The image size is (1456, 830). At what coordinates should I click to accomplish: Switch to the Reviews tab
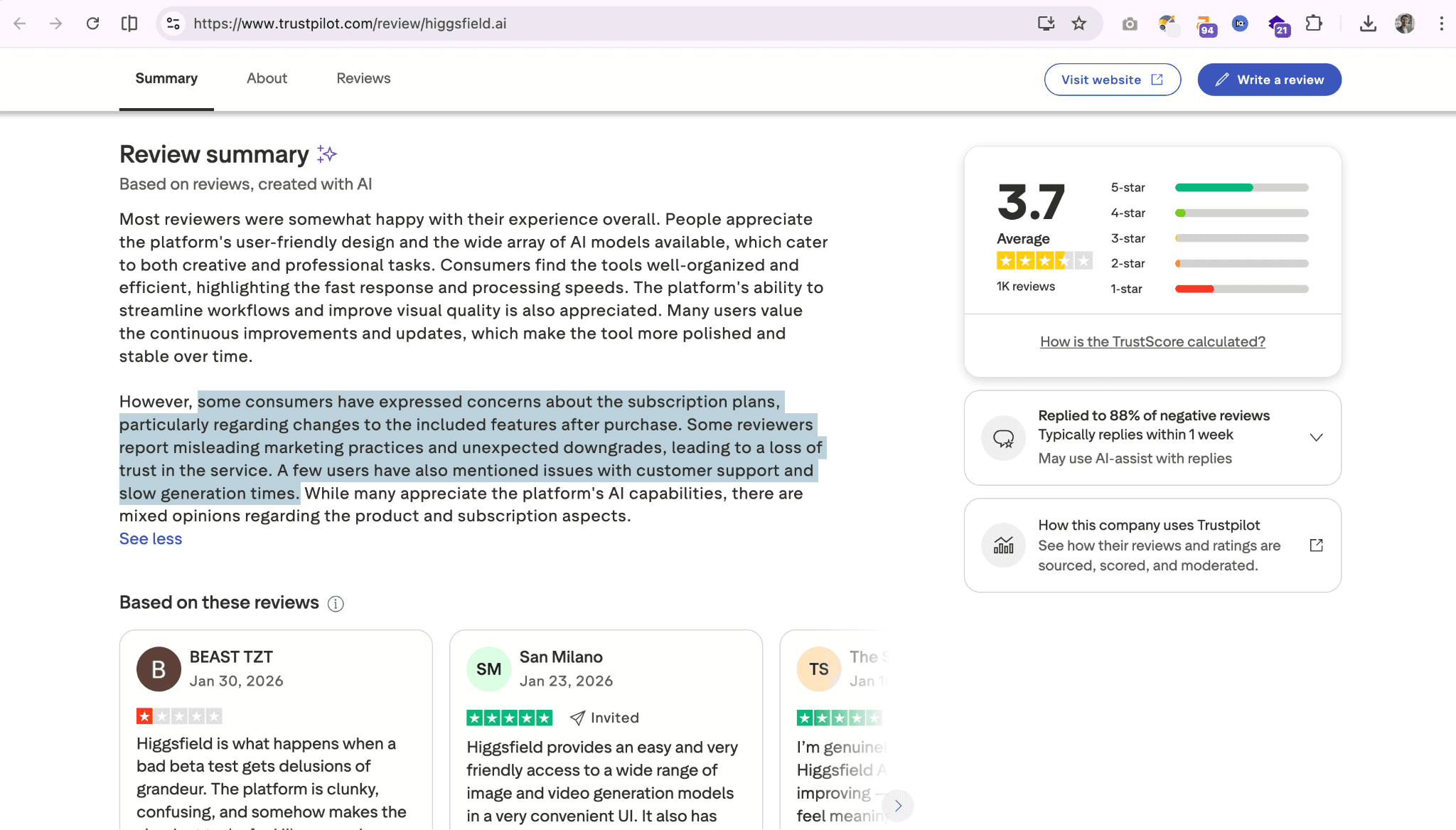pyautogui.click(x=363, y=78)
